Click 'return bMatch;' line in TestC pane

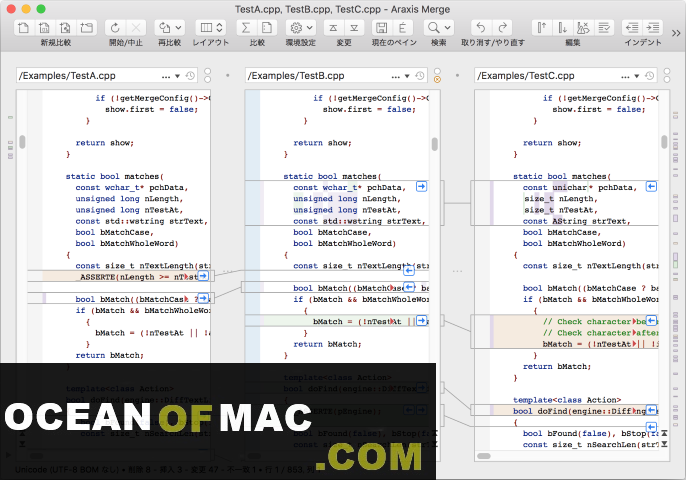tap(557, 367)
